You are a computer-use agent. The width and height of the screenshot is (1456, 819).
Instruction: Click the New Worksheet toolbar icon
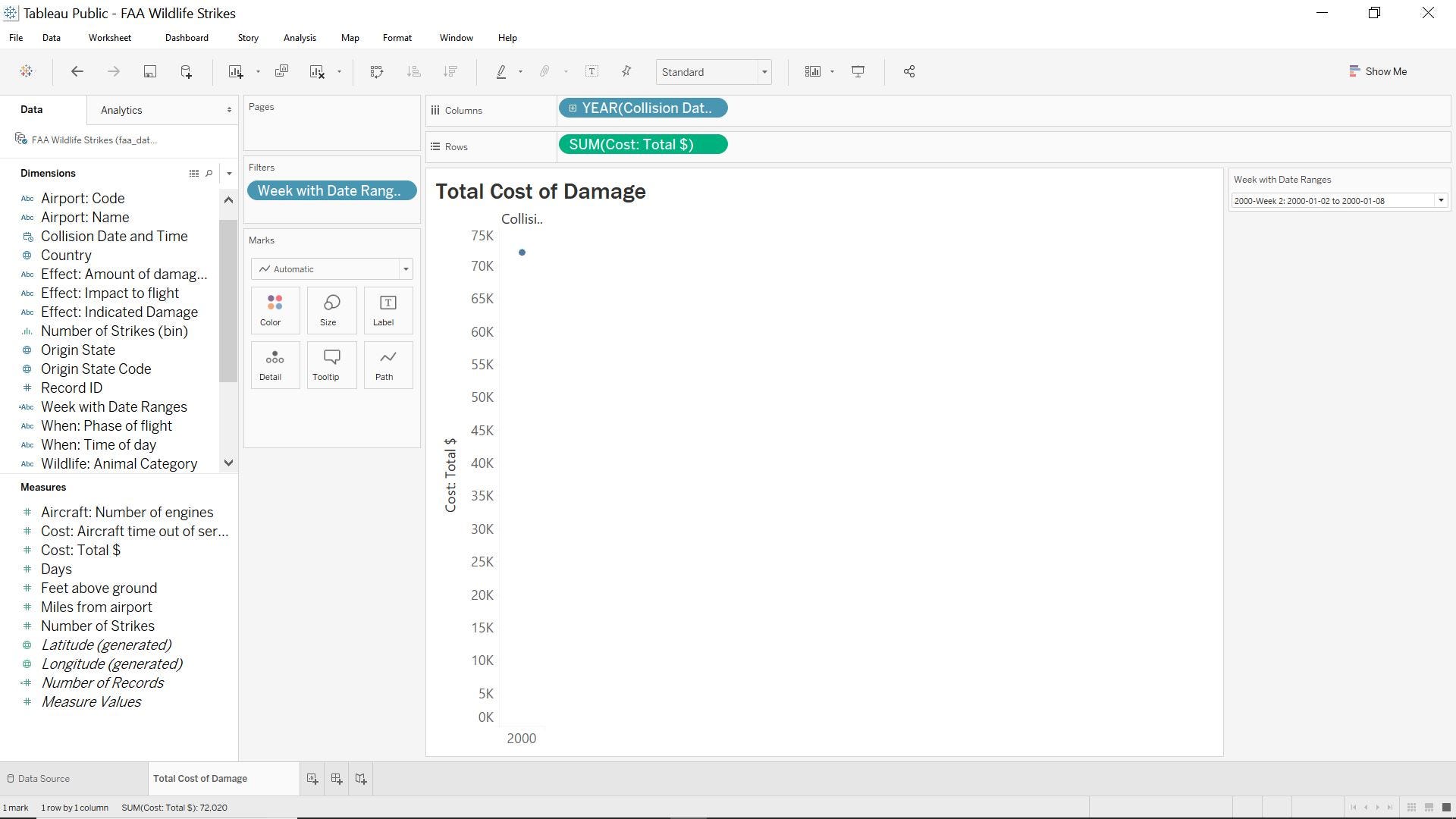click(236, 71)
